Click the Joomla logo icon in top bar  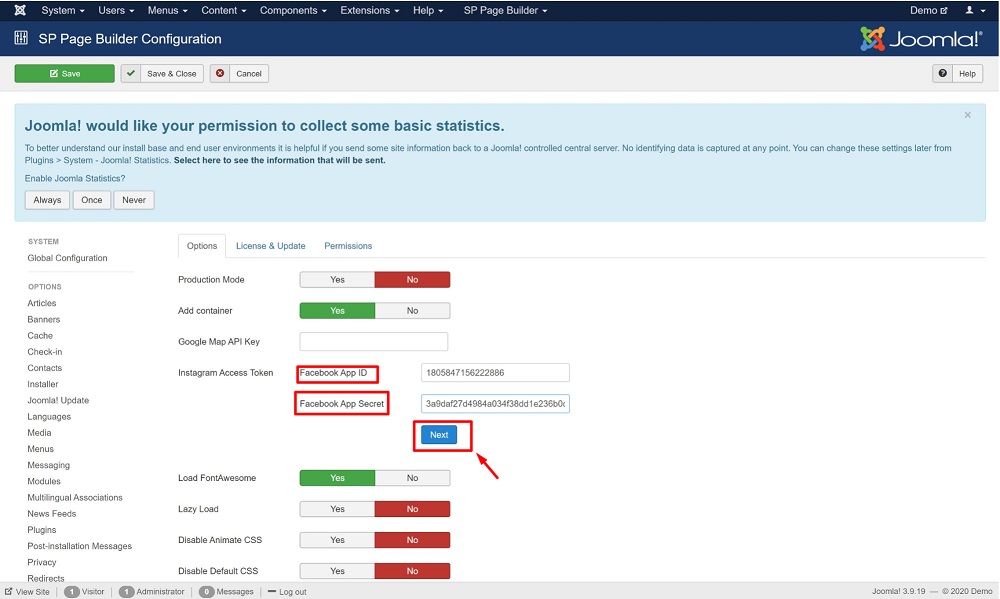pyautogui.click(x=20, y=10)
